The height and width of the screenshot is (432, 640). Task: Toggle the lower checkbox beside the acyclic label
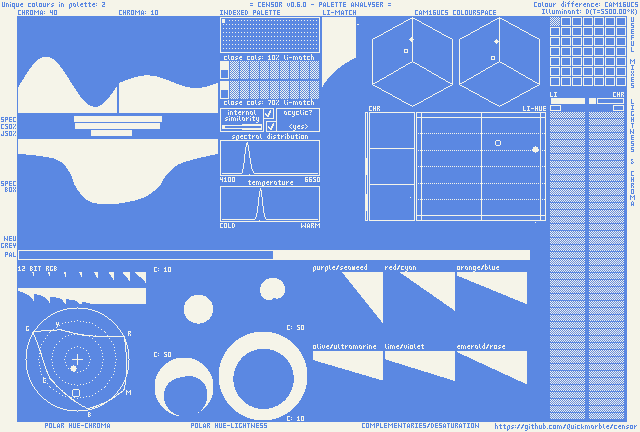click(x=269, y=126)
